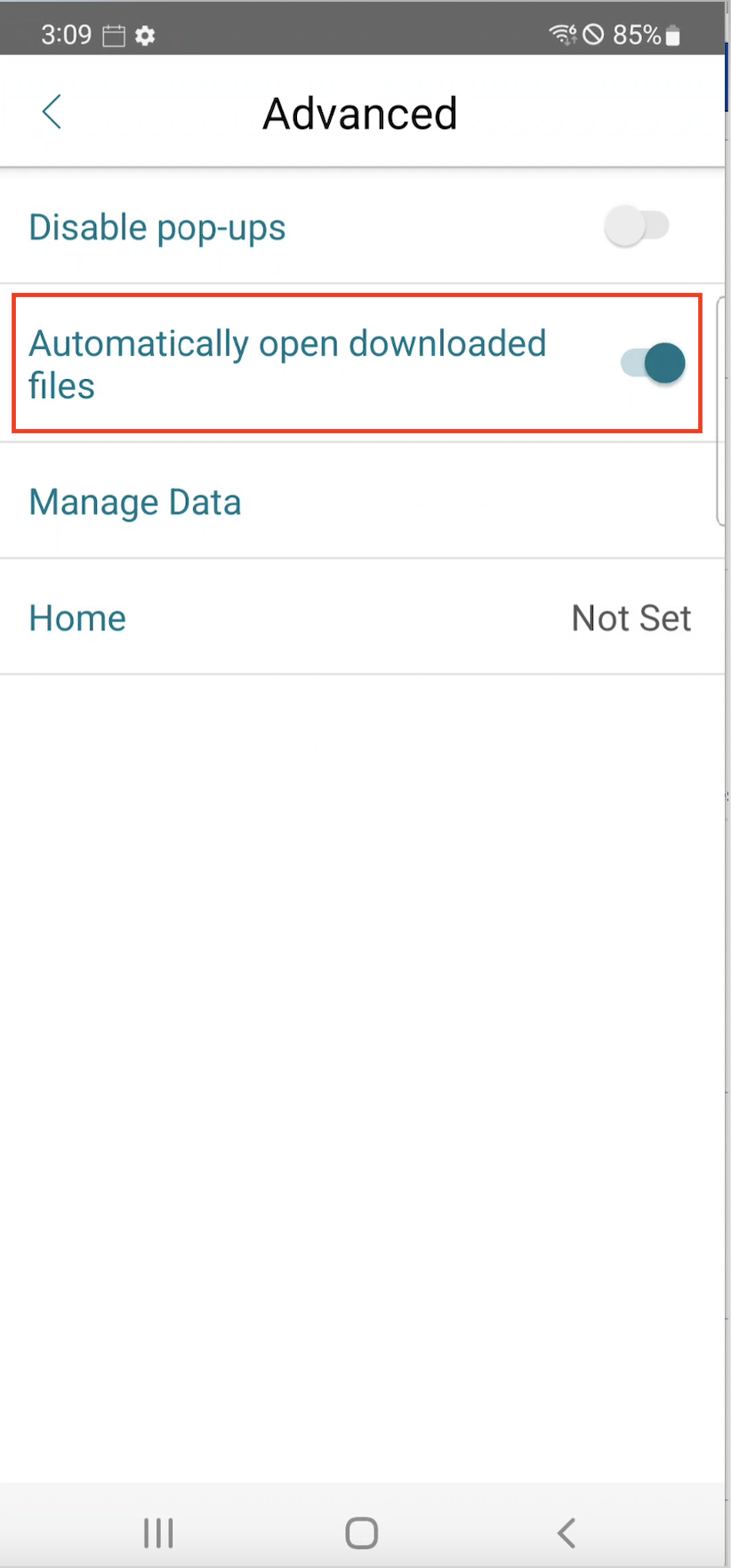
Task: Tap the crossed-circle status icon
Action: point(593,35)
